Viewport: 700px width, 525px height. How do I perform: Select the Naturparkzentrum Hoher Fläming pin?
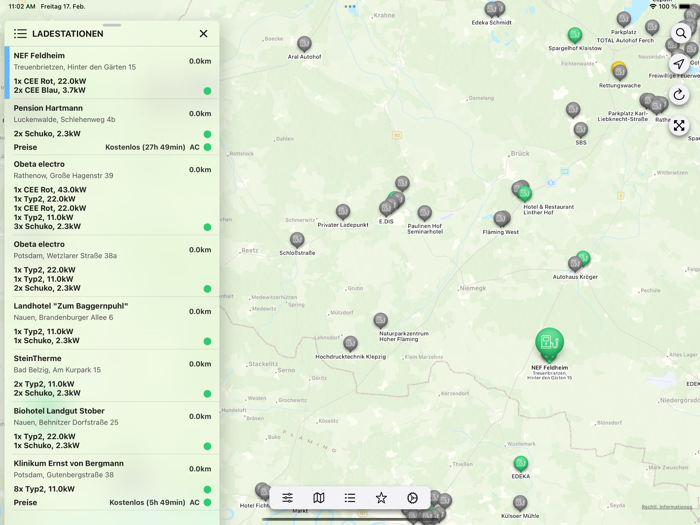tap(380, 320)
